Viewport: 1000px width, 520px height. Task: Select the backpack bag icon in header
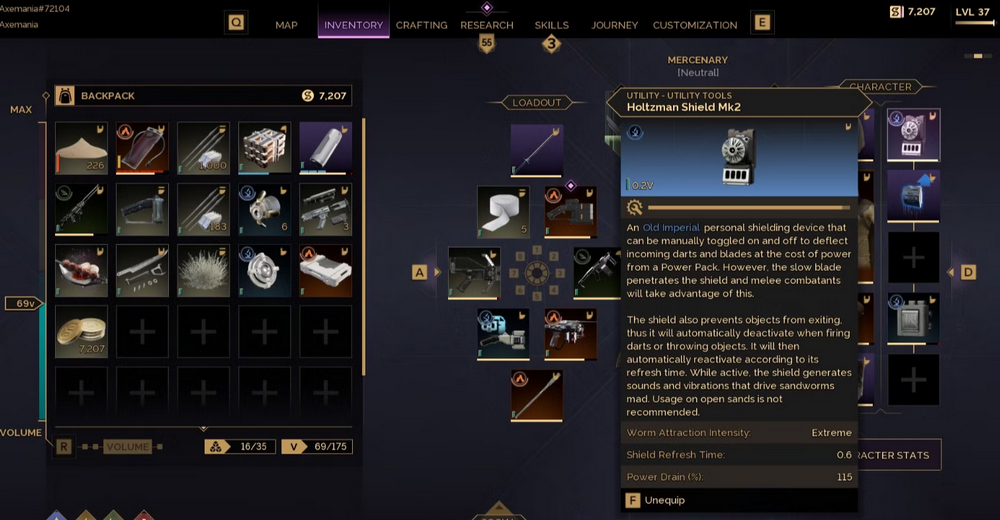pos(64,96)
